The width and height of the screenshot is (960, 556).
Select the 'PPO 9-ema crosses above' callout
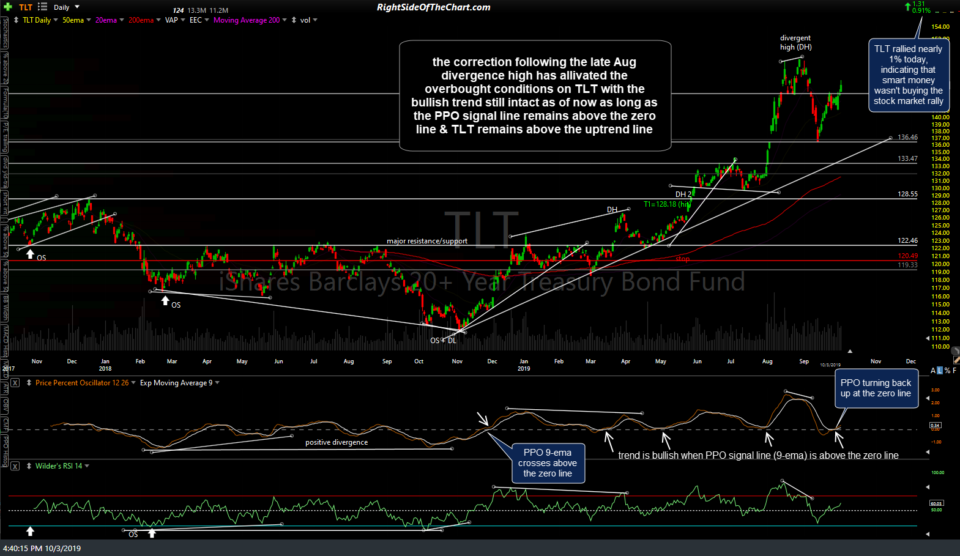click(x=547, y=463)
